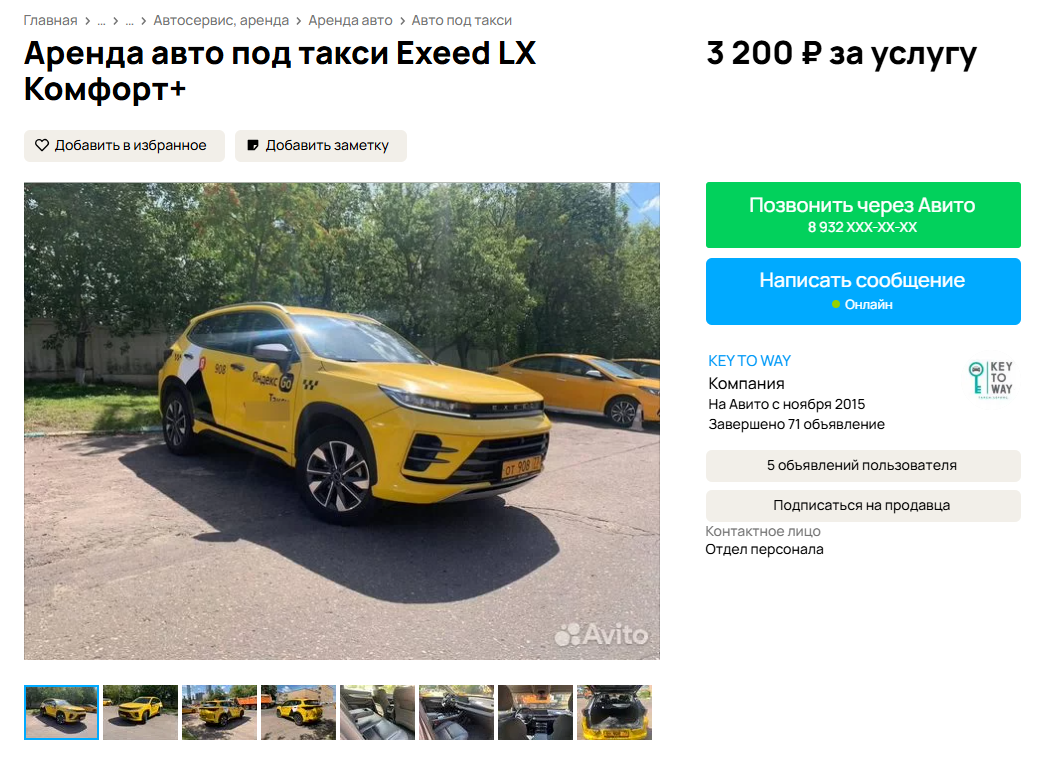Open the Аренда авто breadcrumb

pyautogui.click(x=350, y=21)
